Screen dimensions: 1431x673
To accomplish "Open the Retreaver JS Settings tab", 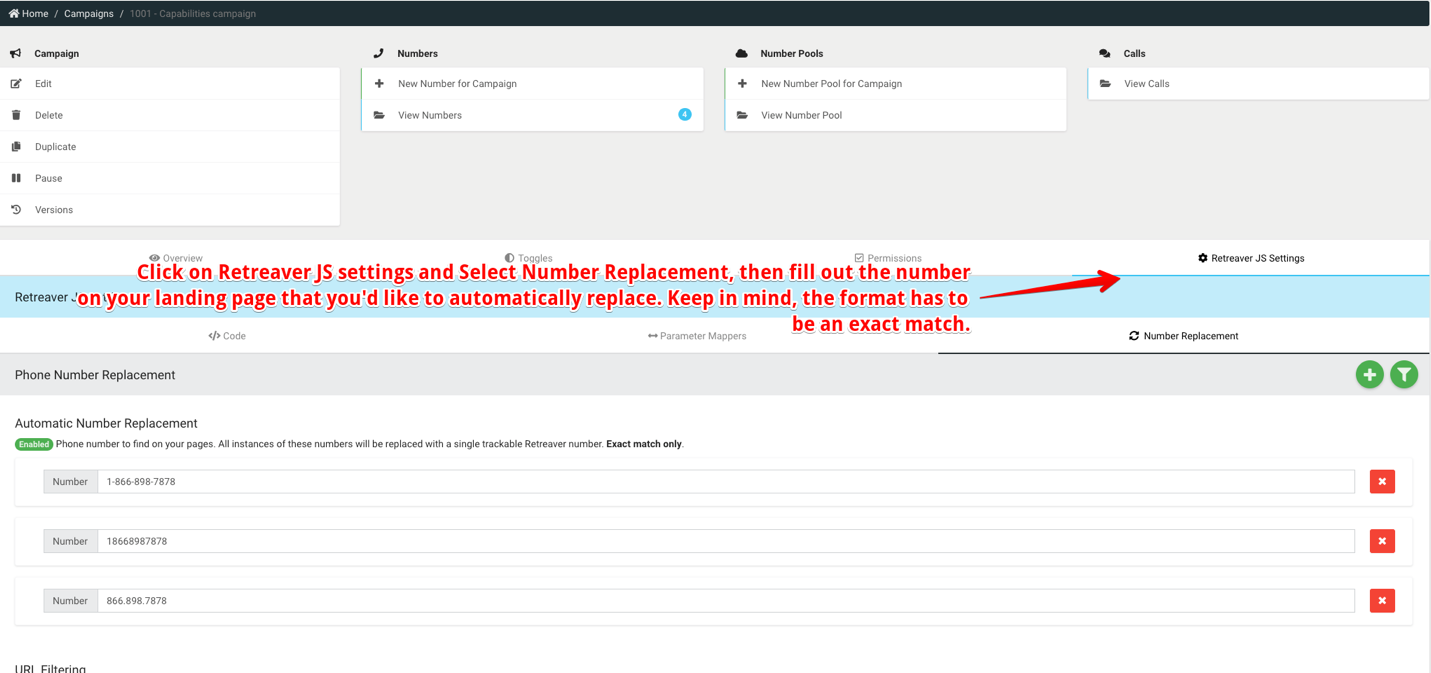I will pyautogui.click(x=1250, y=258).
